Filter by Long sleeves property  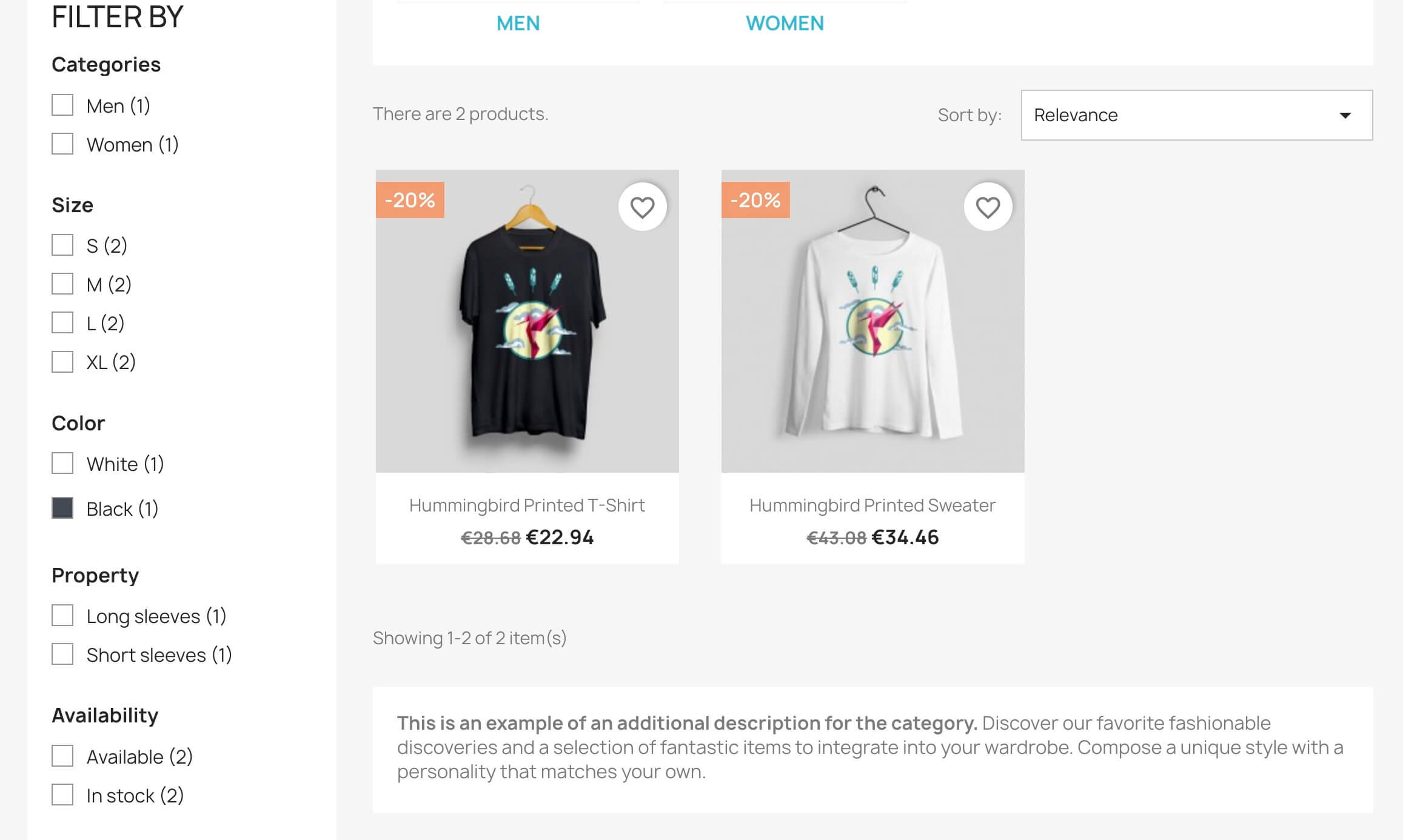[x=62, y=615]
